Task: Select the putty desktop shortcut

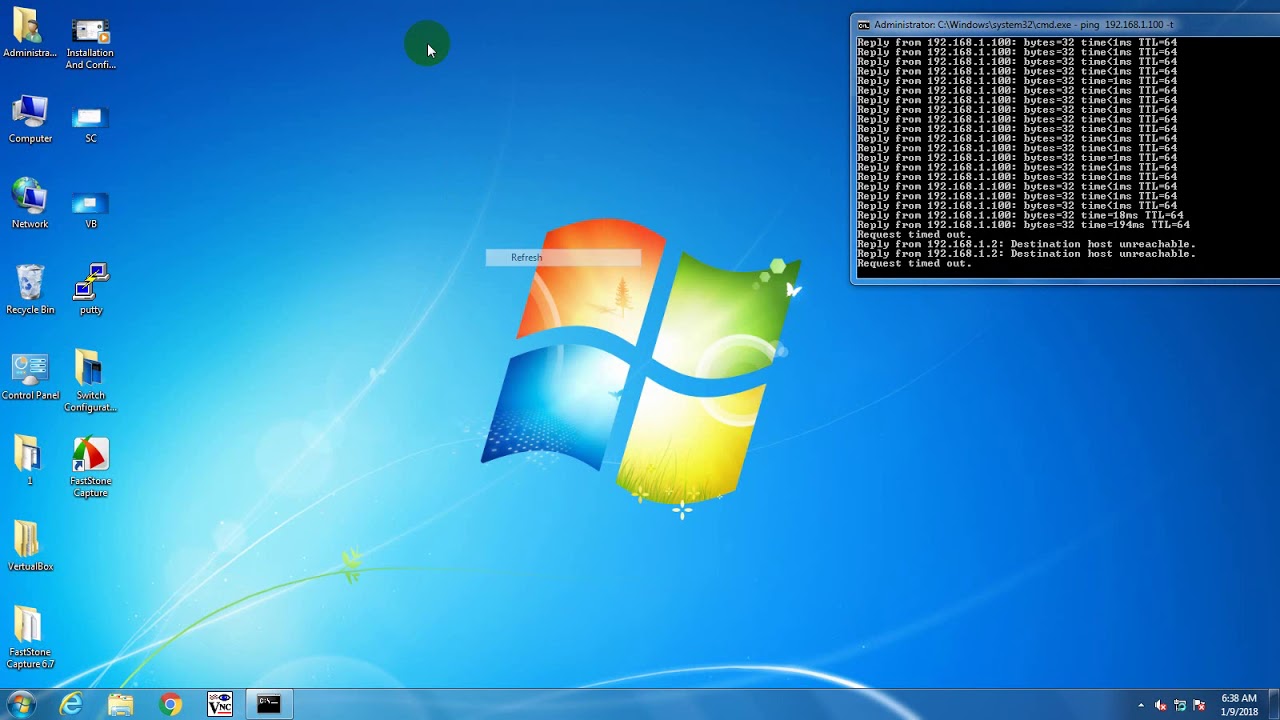Action: click(x=90, y=290)
